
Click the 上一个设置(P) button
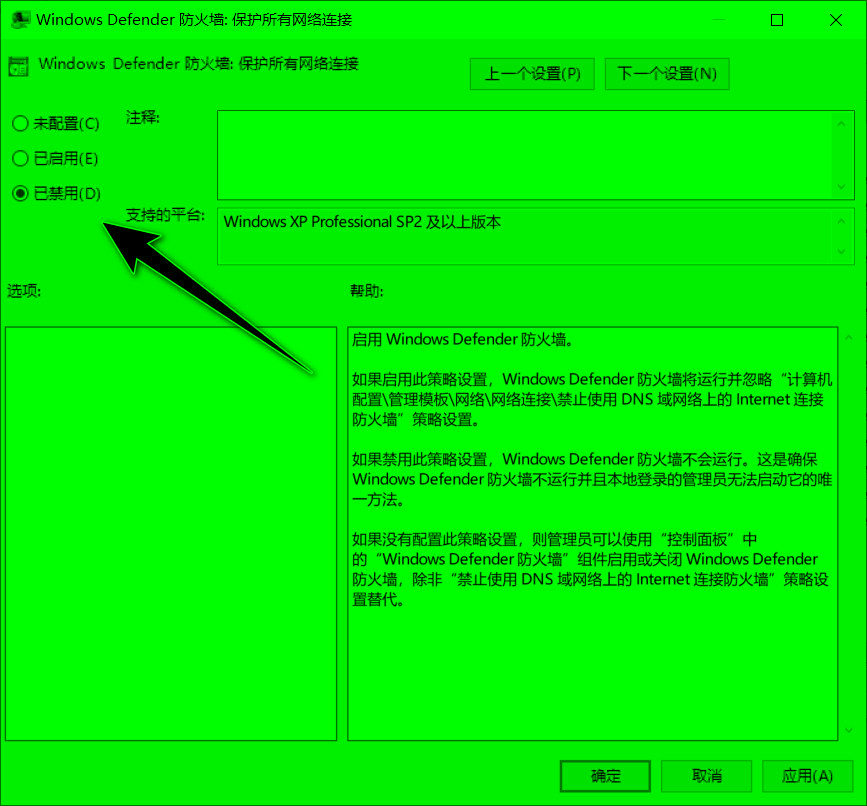(531, 74)
